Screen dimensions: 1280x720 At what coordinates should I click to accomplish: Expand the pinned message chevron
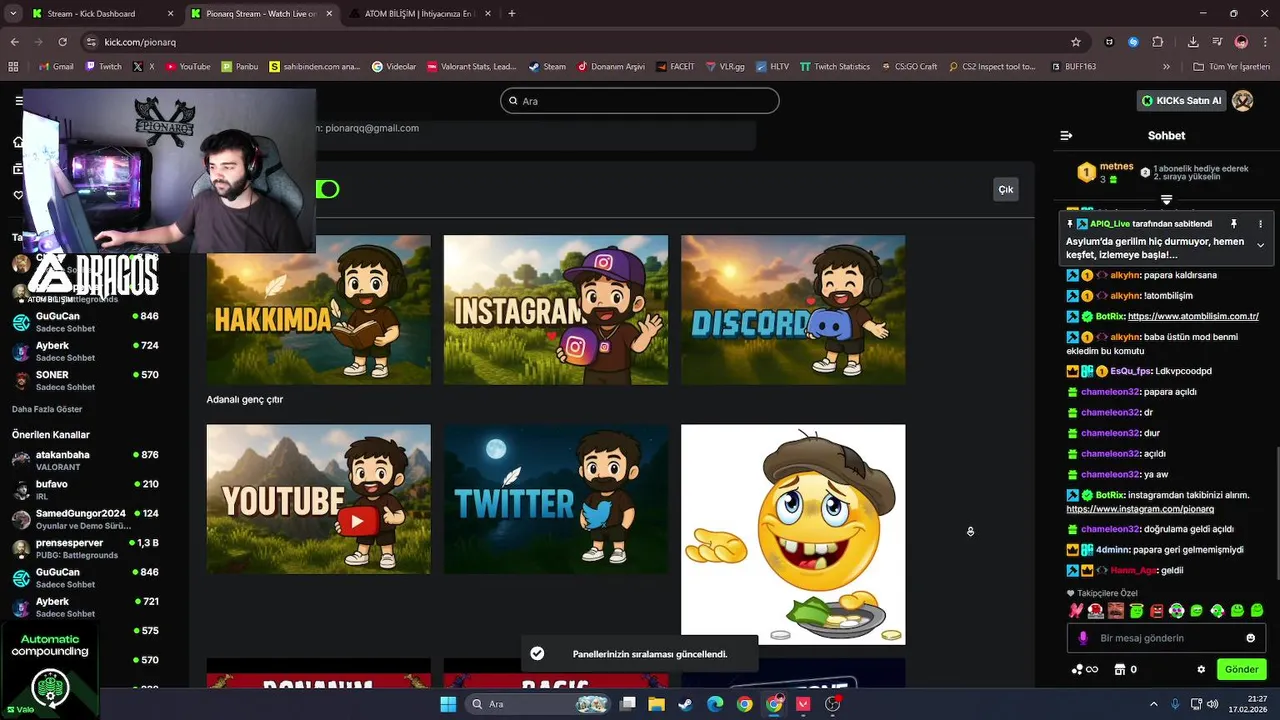pos(1260,245)
